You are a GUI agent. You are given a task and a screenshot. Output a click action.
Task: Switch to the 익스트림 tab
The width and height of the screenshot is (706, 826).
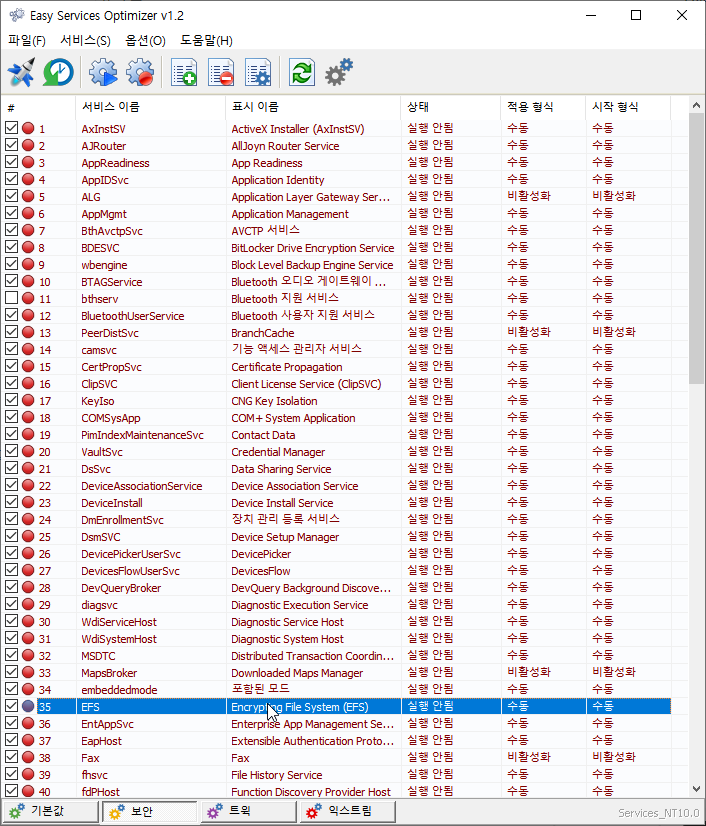coord(348,811)
